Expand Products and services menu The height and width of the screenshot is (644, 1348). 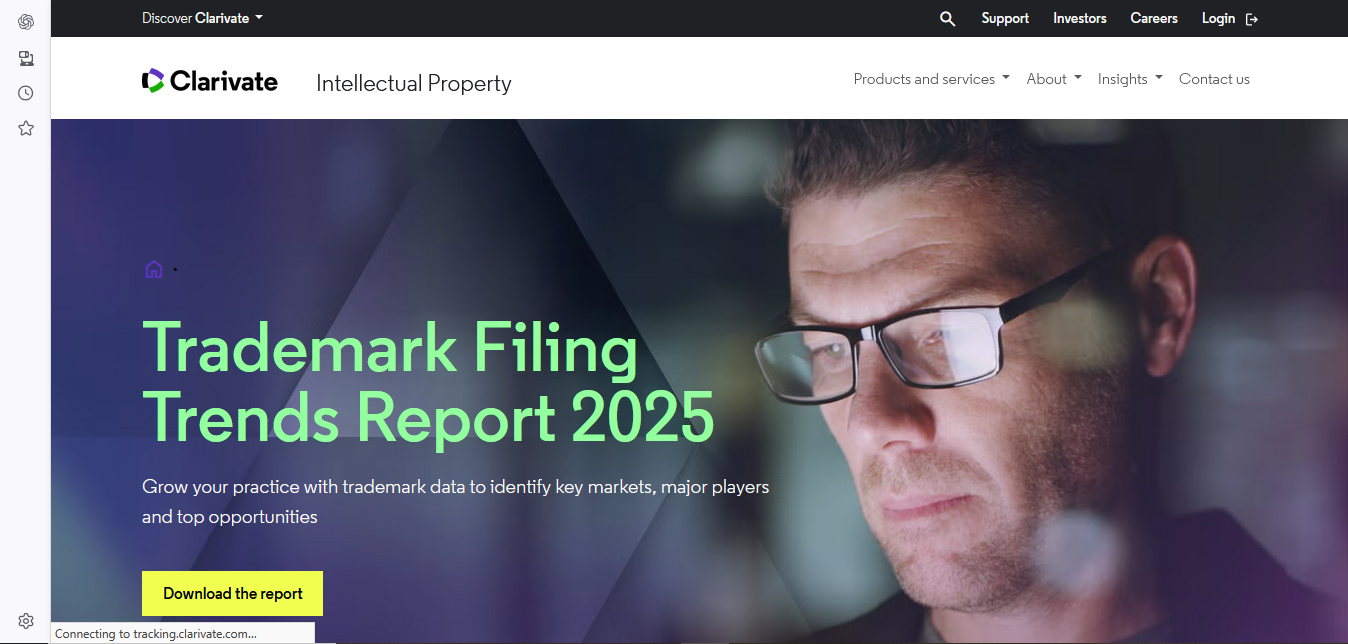[x=932, y=79]
